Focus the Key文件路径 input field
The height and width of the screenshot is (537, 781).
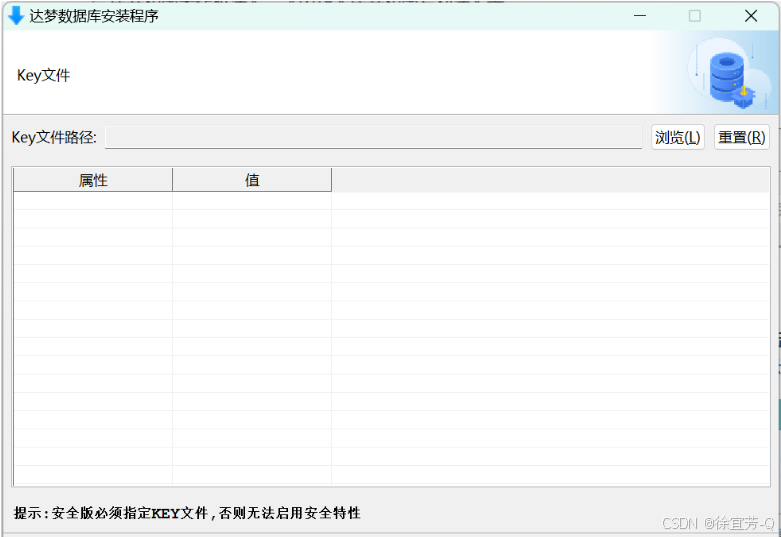pyautogui.click(x=374, y=137)
